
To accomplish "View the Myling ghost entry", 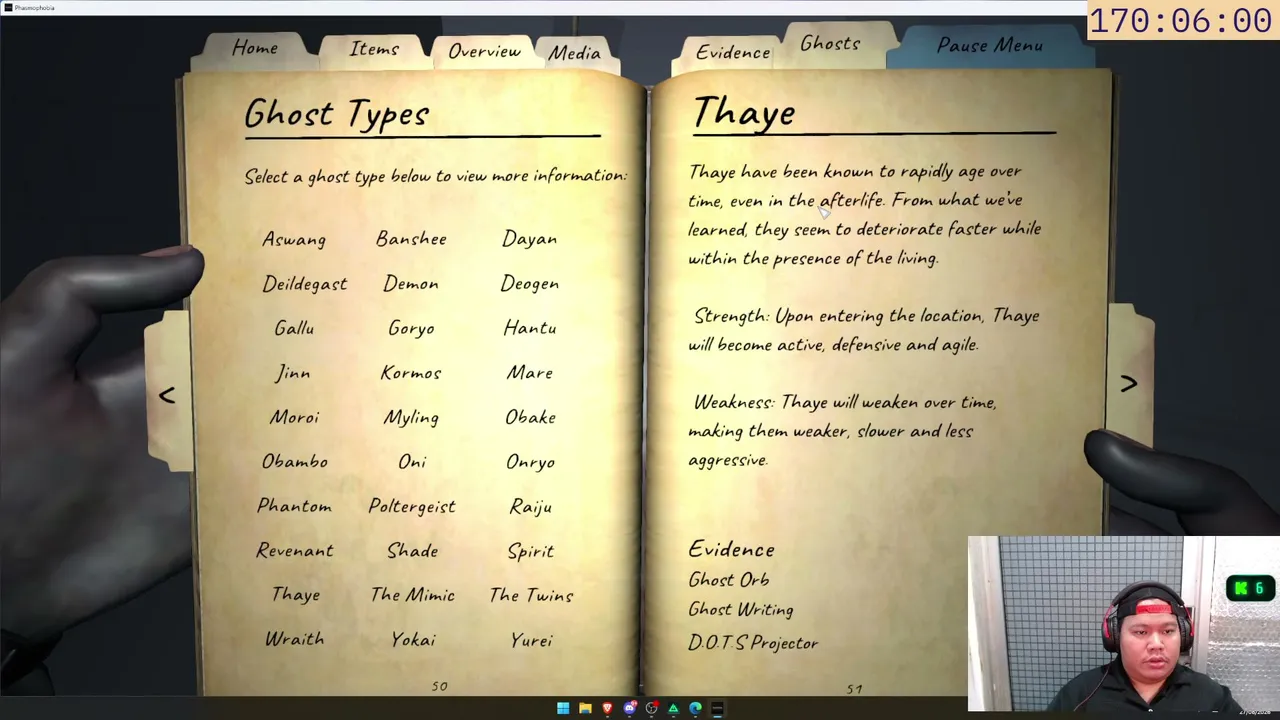I will coord(411,418).
